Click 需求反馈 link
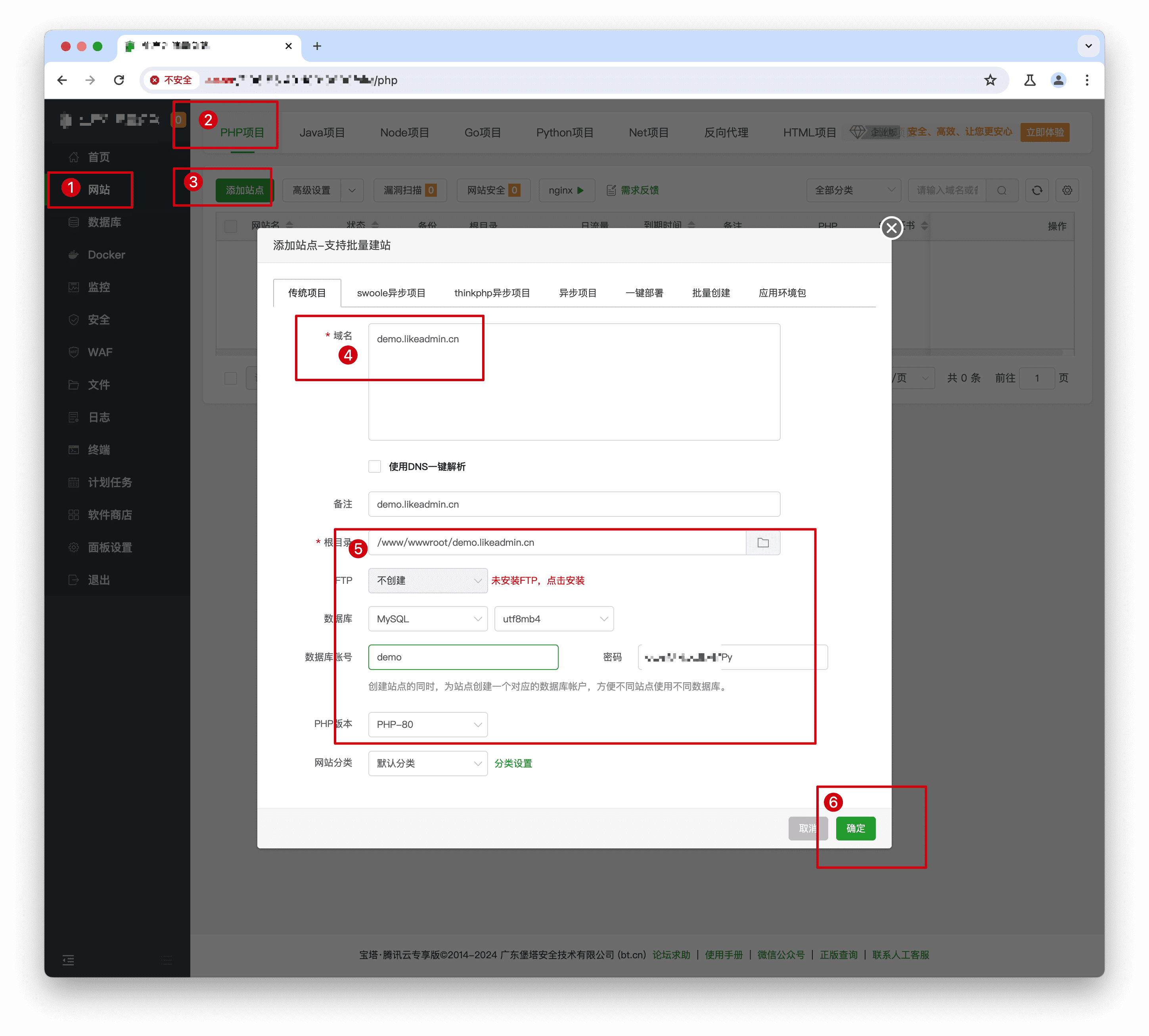Screen dimensions: 1149x1036 (633, 190)
